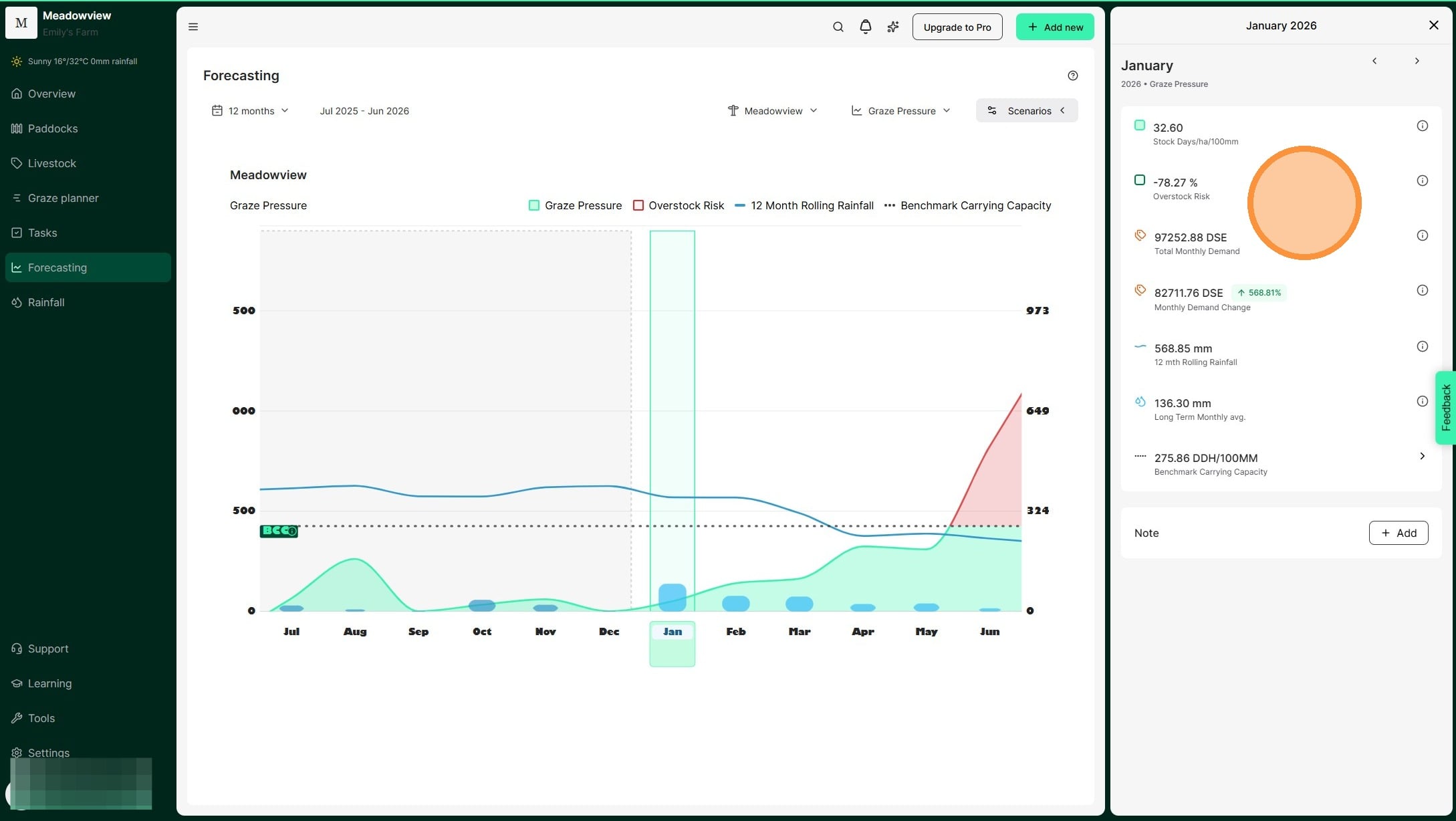Viewport: 1456px width, 821px height.
Task: Go to next month in the January panel
Action: [1417, 61]
